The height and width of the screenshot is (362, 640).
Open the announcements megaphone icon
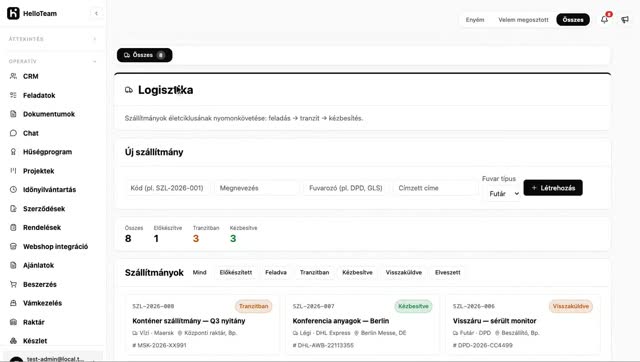point(625,19)
